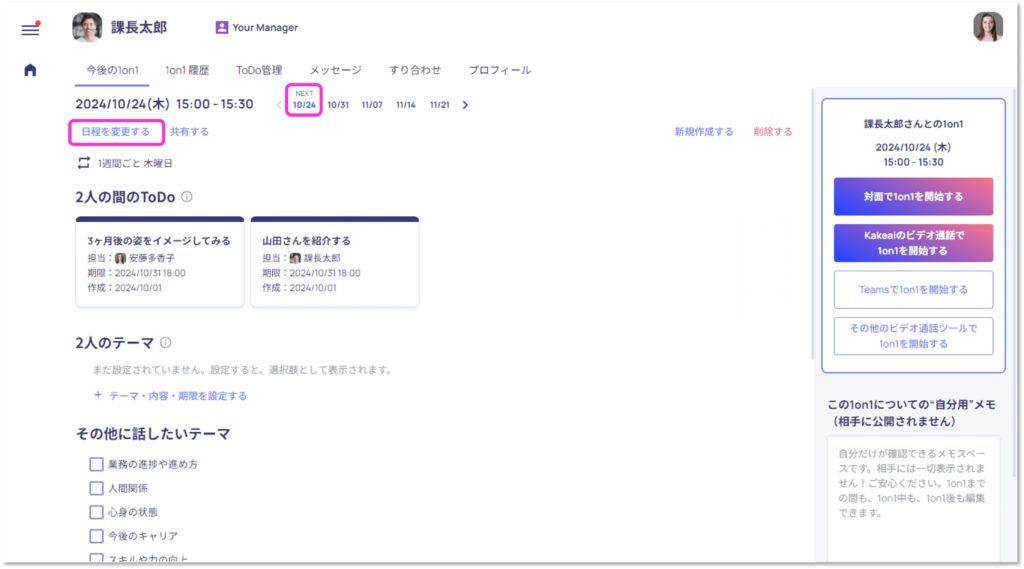Go to previous dates with left chevron
Screen dimensions: 1024x569
(x=279, y=105)
